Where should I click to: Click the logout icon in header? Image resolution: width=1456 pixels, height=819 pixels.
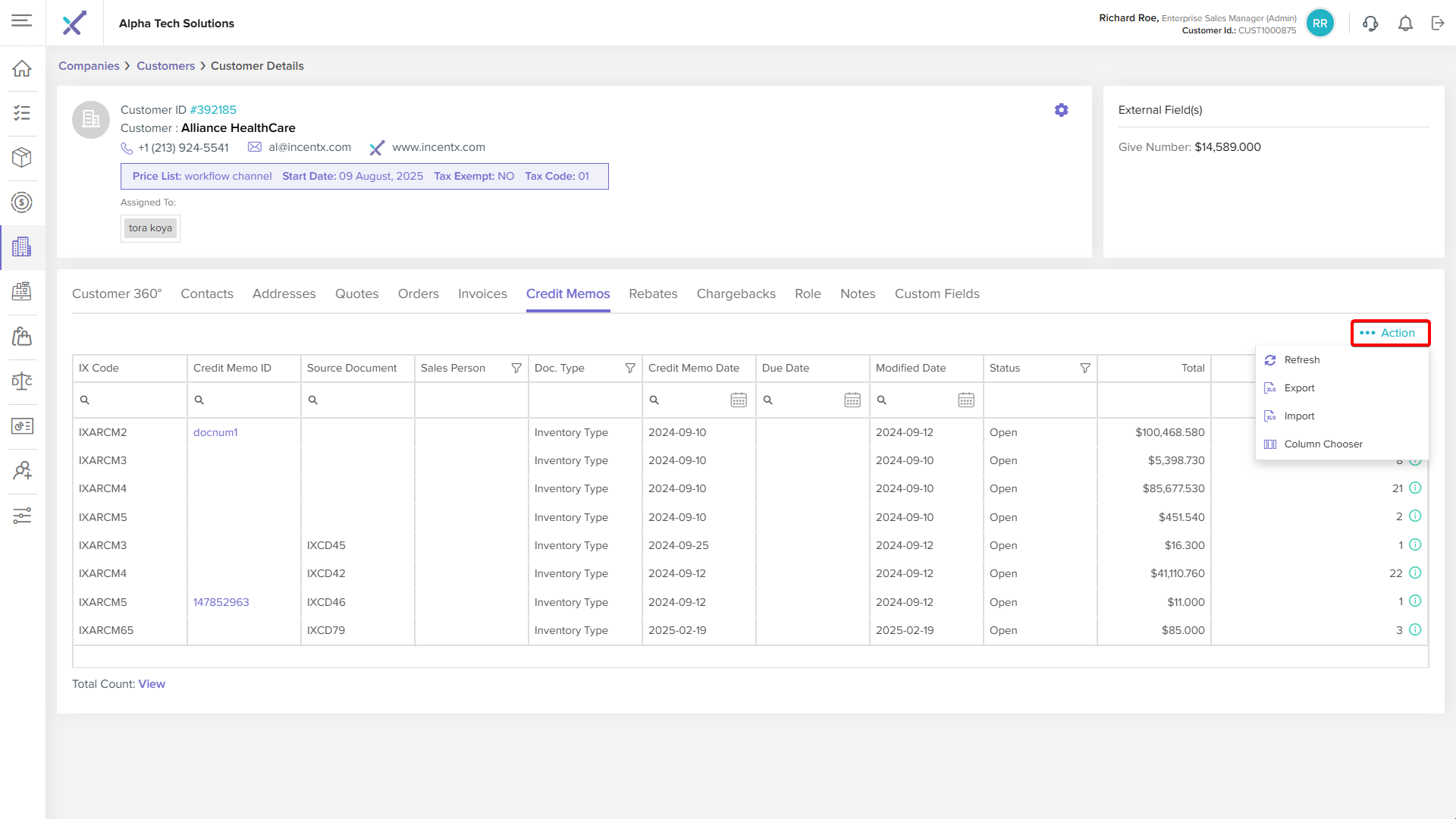pyautogui.click(x=1438, y=24)
